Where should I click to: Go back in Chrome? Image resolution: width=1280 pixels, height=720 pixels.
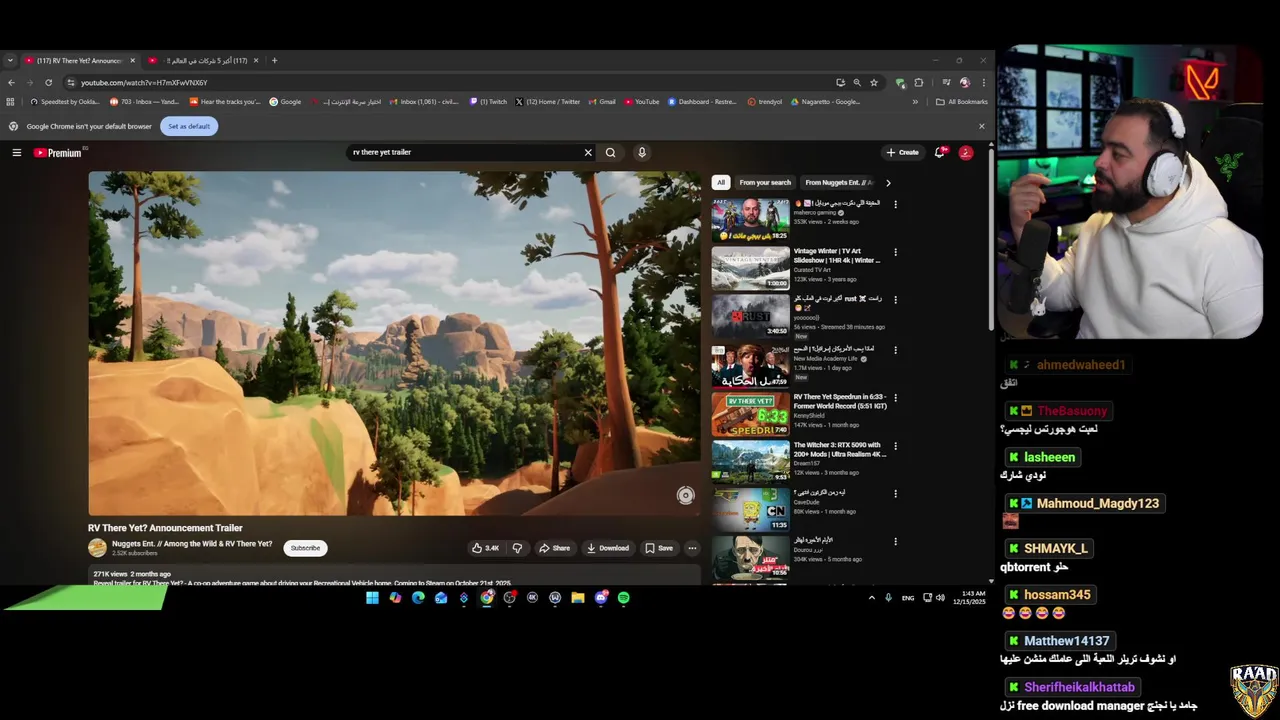coord(11,83)
